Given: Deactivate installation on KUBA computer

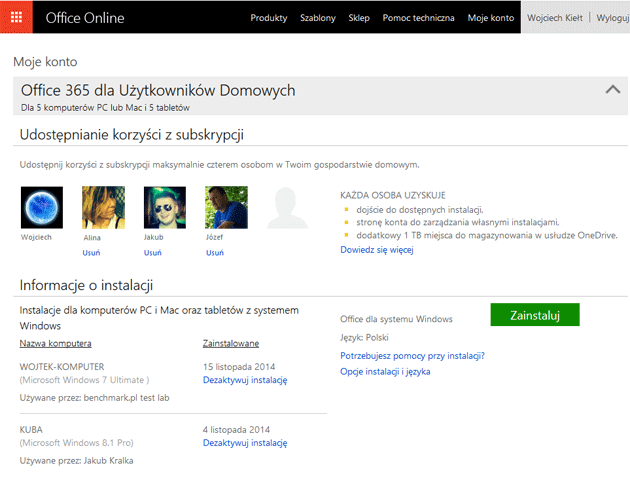Looking at the screenshot, I should tap(245, 443).
